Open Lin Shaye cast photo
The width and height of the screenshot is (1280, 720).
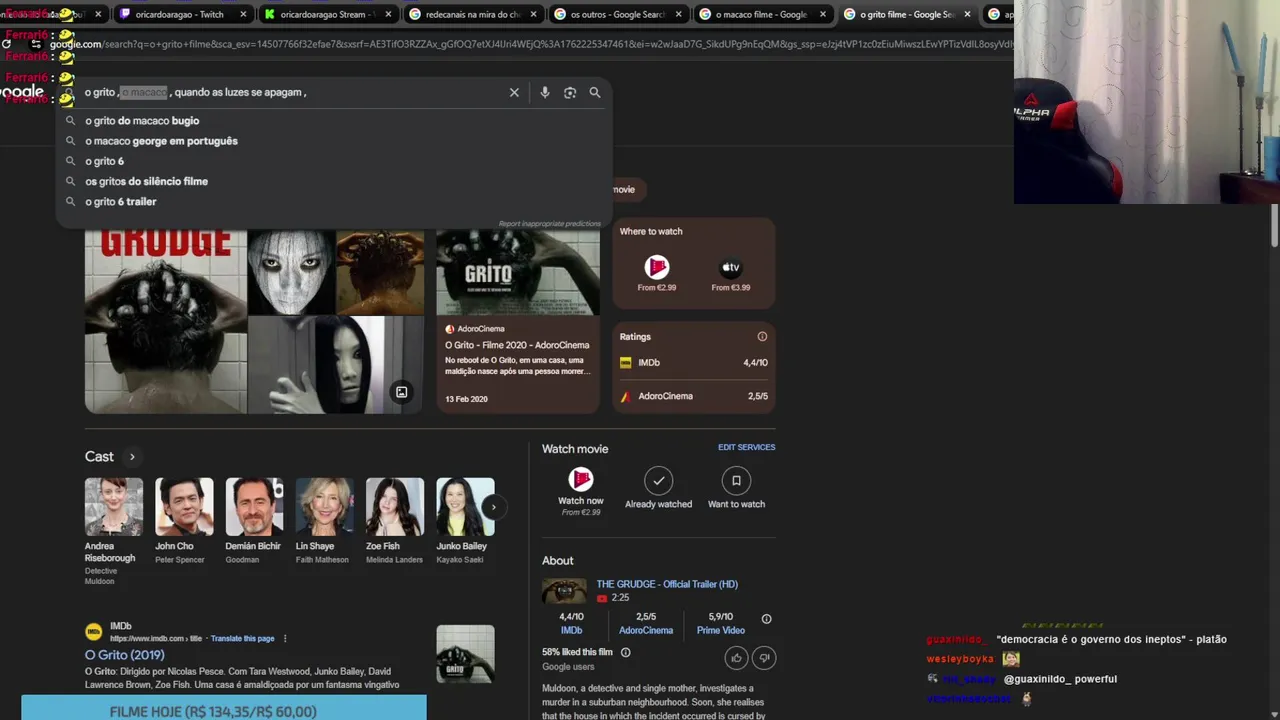pyautogui.click(x=324, y=507)
